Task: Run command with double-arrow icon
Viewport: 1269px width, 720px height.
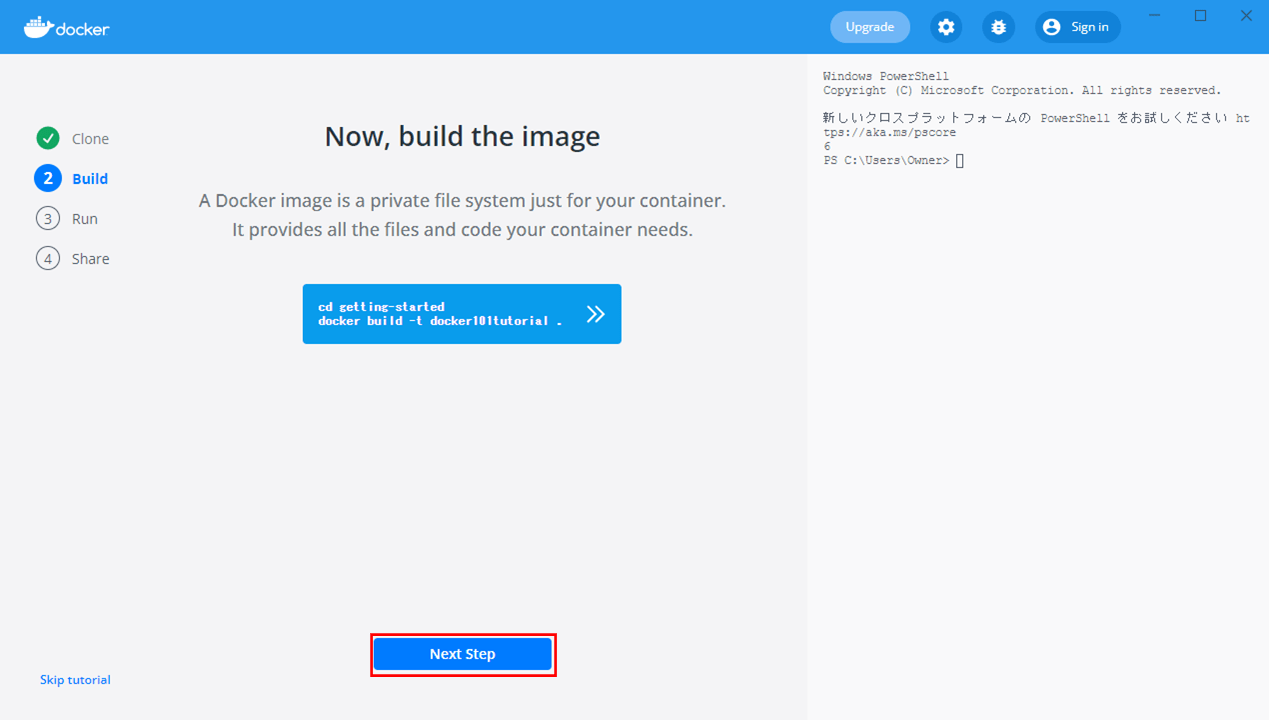Action: pos(596,314)
